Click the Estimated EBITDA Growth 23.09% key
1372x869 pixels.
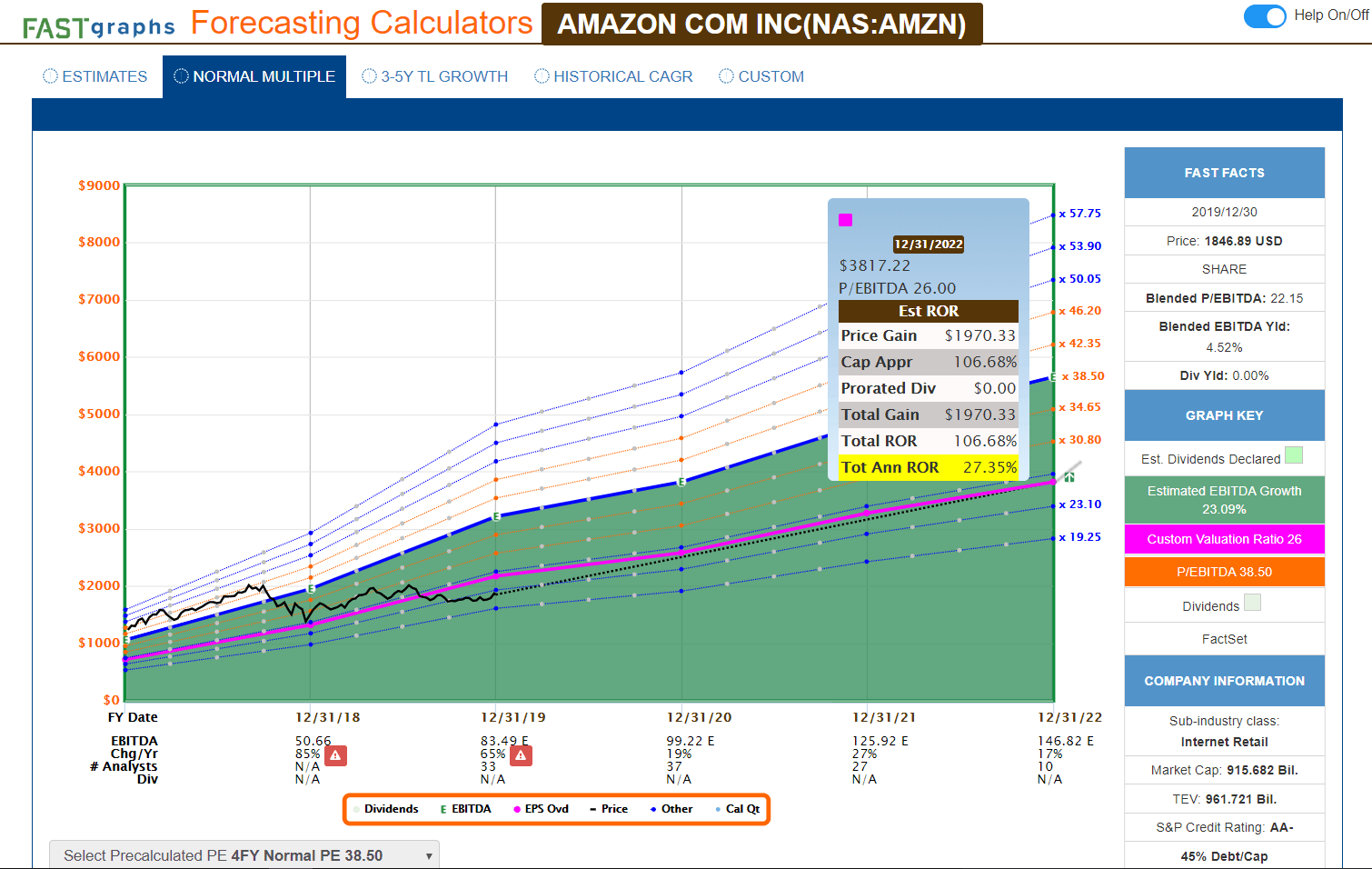(1224, 500)
